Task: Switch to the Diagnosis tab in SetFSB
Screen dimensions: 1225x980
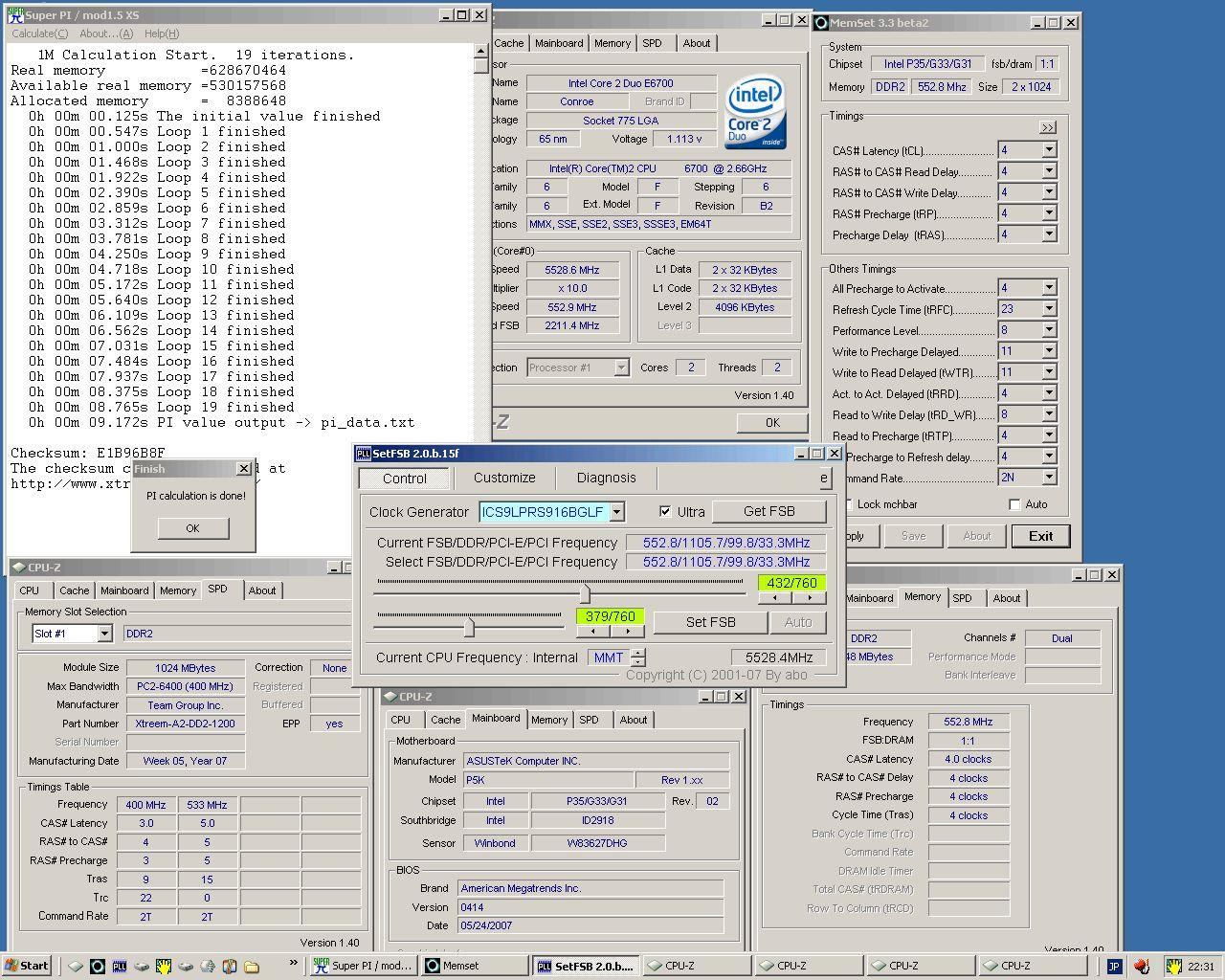Action: click(x=606, y=478)
